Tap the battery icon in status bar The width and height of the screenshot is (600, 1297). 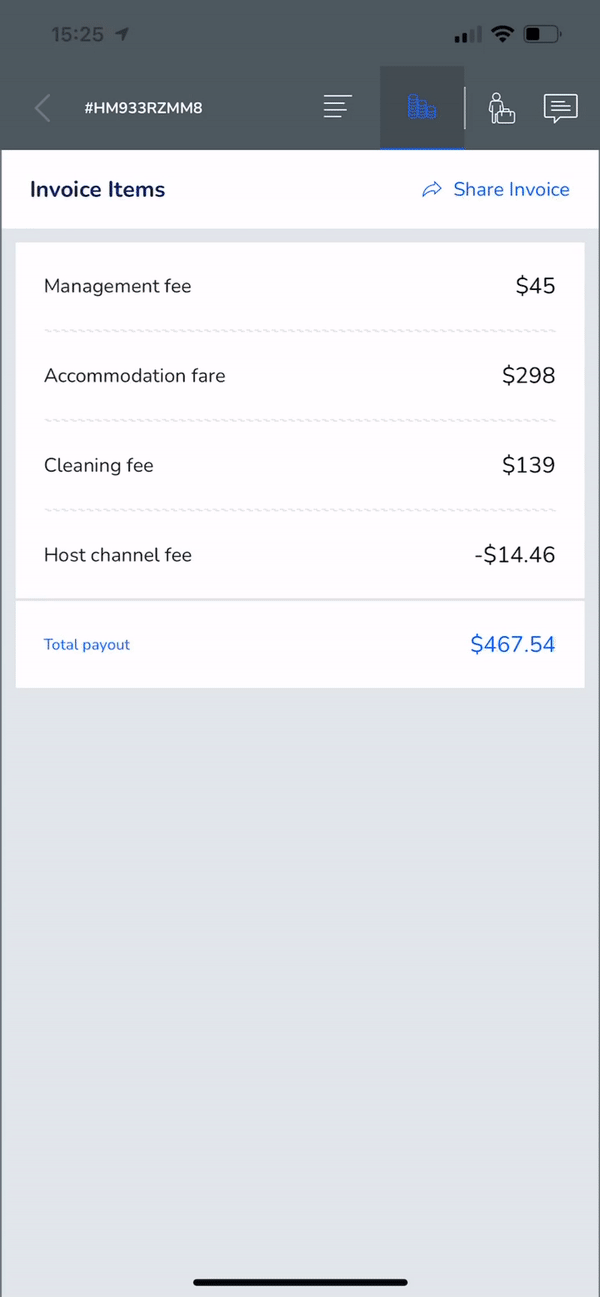pos(542,33)
